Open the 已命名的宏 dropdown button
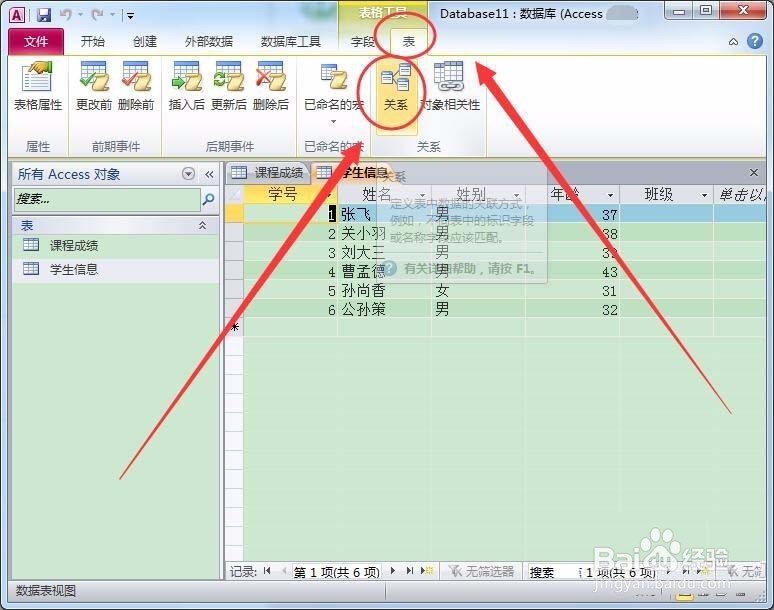The width and height of the screenshot is (774, 610). 334,94
